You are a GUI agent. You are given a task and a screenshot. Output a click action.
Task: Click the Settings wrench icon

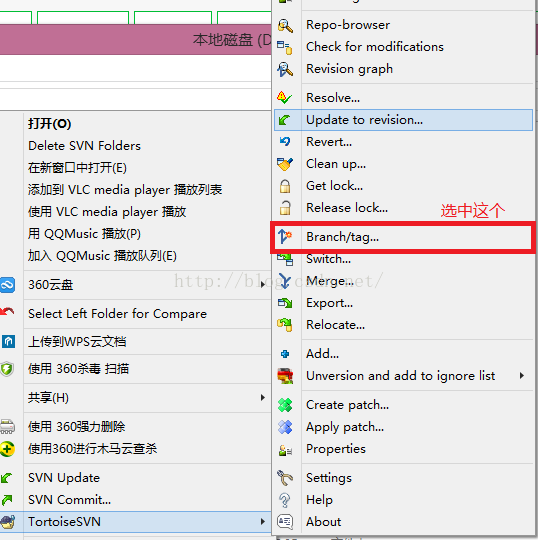point(285,478)
